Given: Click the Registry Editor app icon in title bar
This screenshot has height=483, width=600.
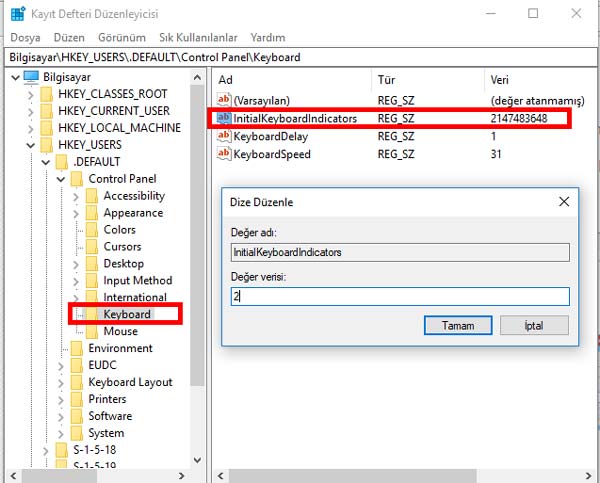Looking at the screenshot, I should click(18, 13).
